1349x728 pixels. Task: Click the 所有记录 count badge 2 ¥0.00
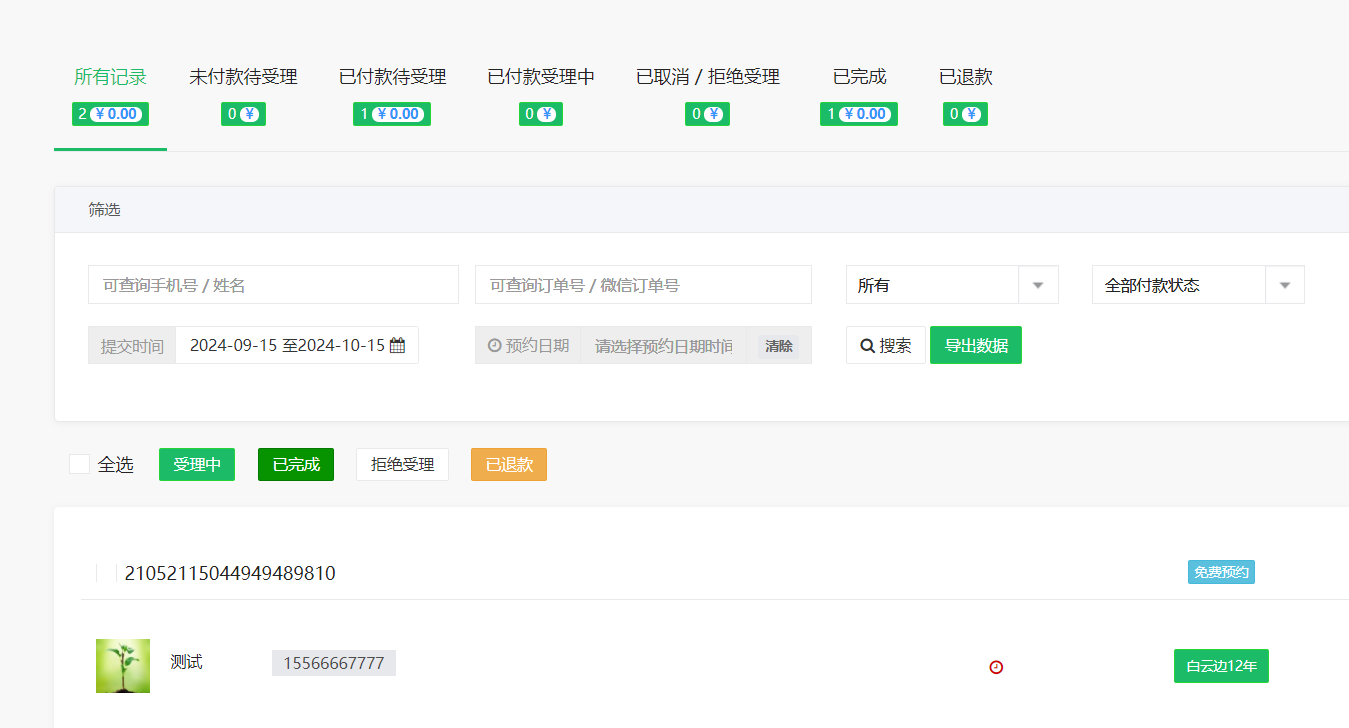tap(110, 114)
